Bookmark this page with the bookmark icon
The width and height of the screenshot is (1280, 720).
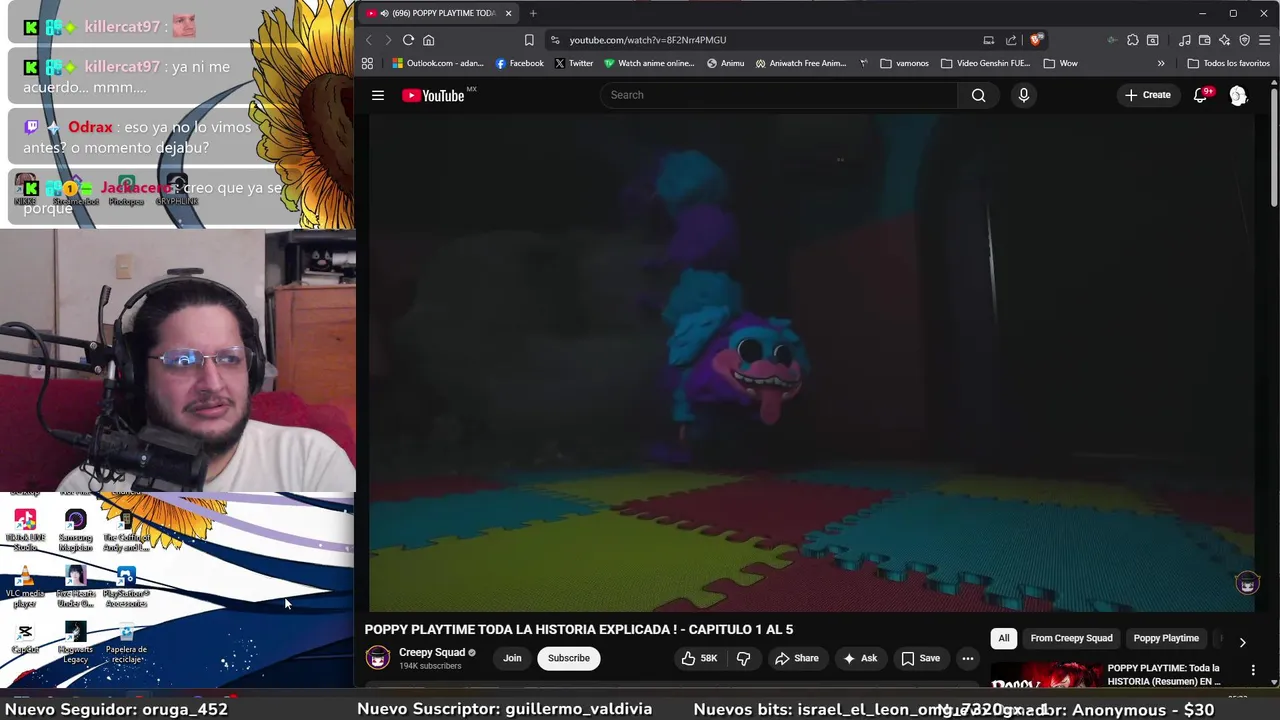point(529,40)
